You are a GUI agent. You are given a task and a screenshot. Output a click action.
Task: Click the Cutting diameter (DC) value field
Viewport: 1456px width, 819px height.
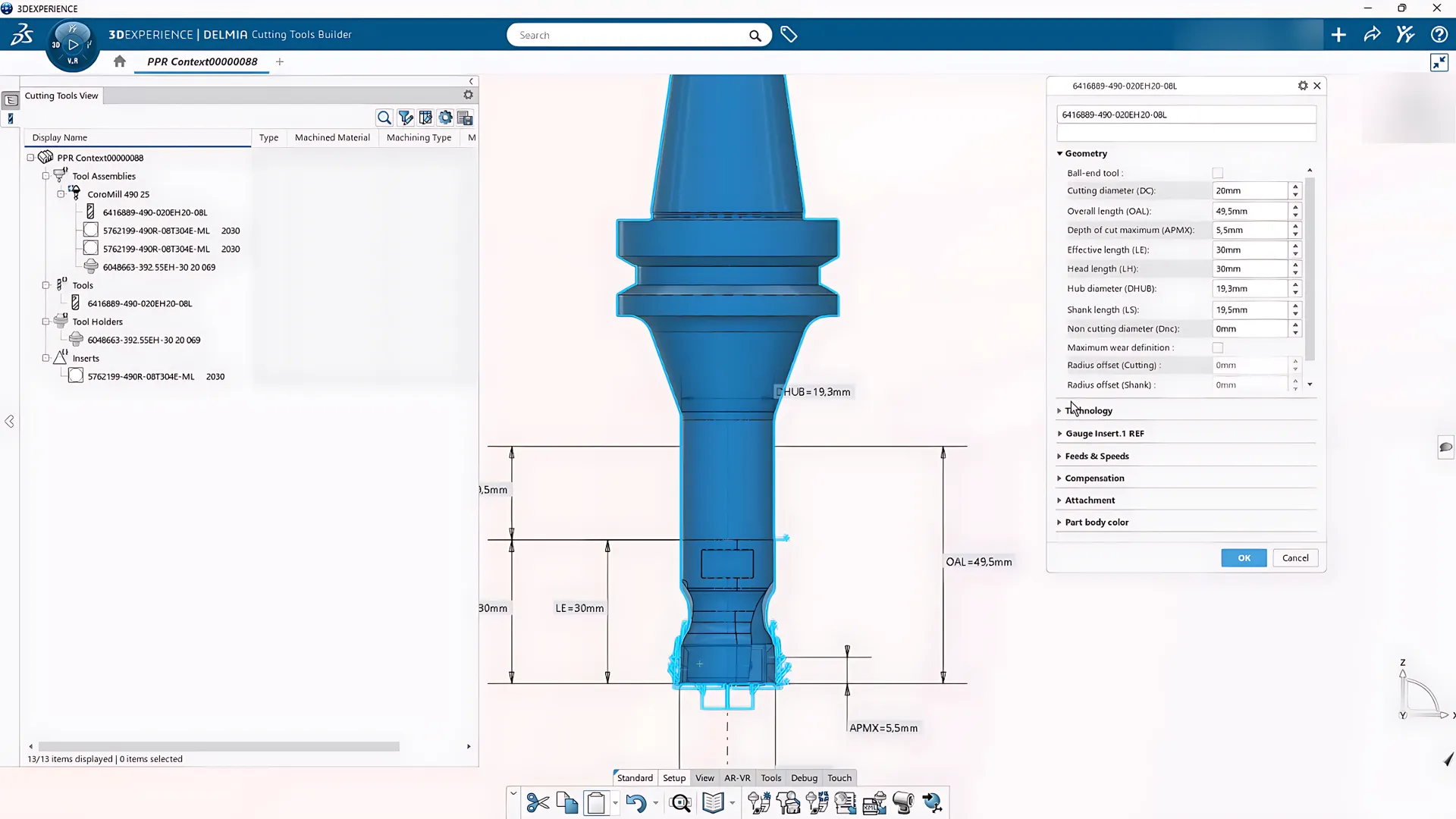click(x=1248, y=191)
